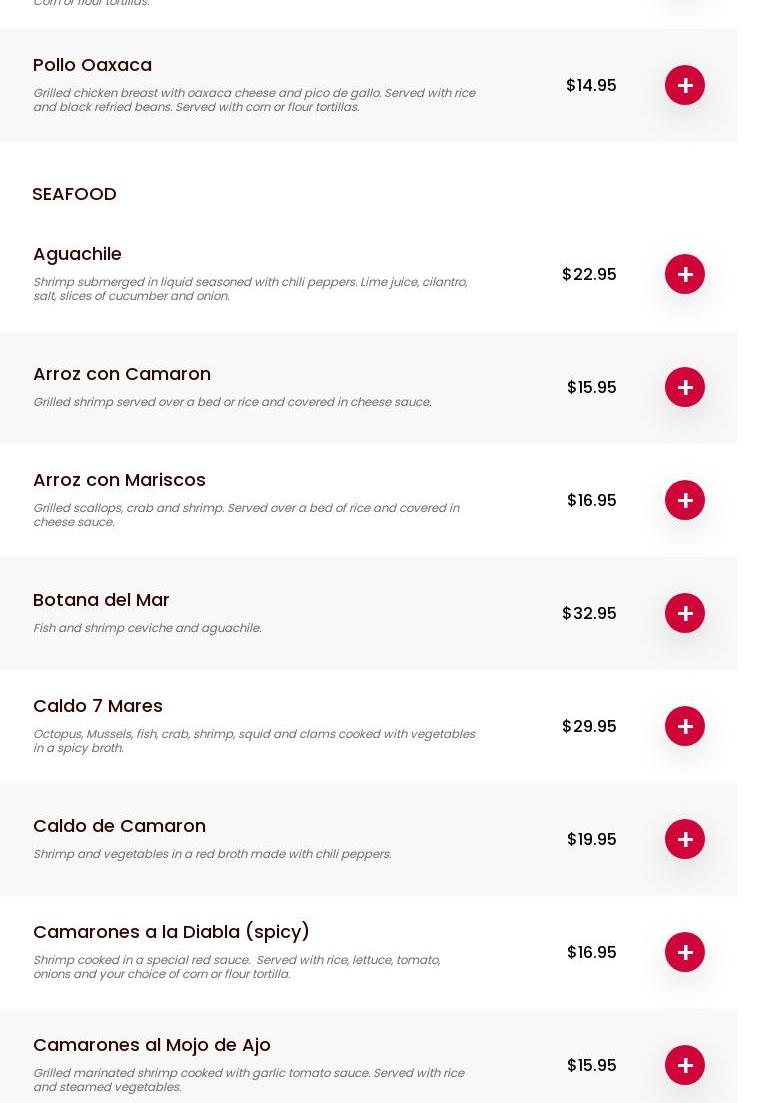Click the Pollo Oaxaca dish name

[92, 65]
